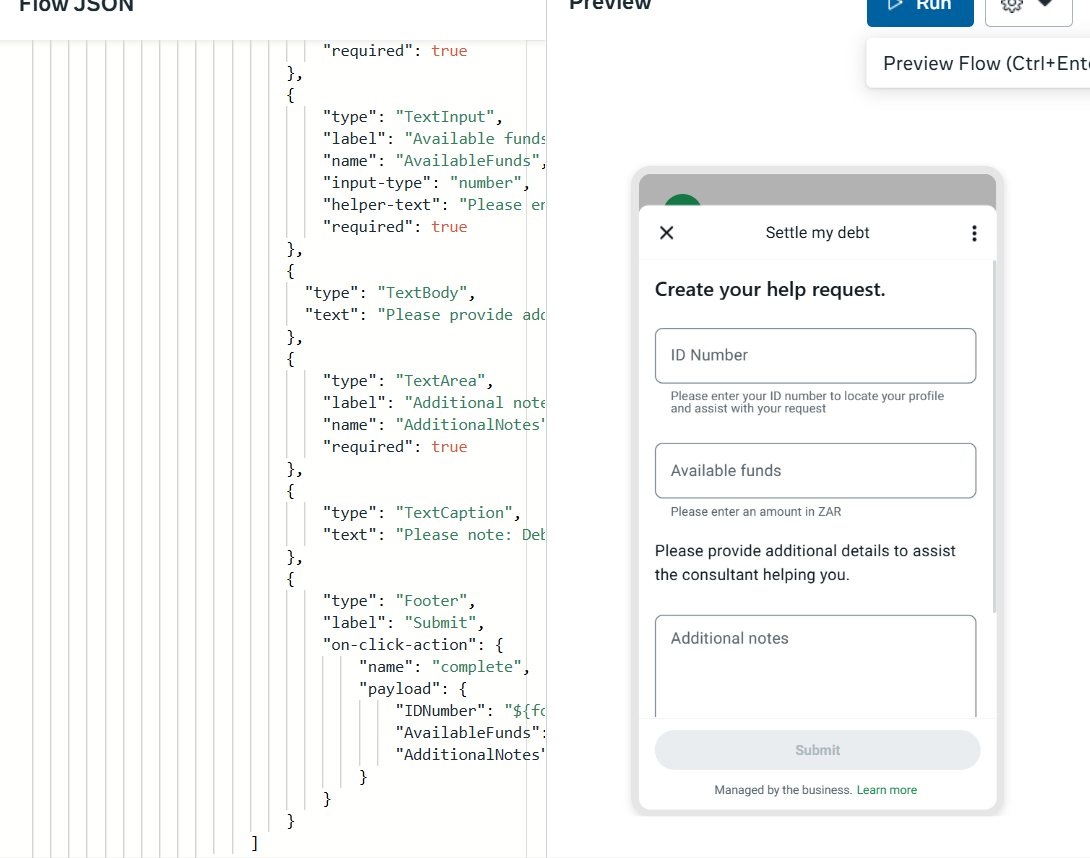Click into the Available funds field
1090x858 pixels.
815,471
